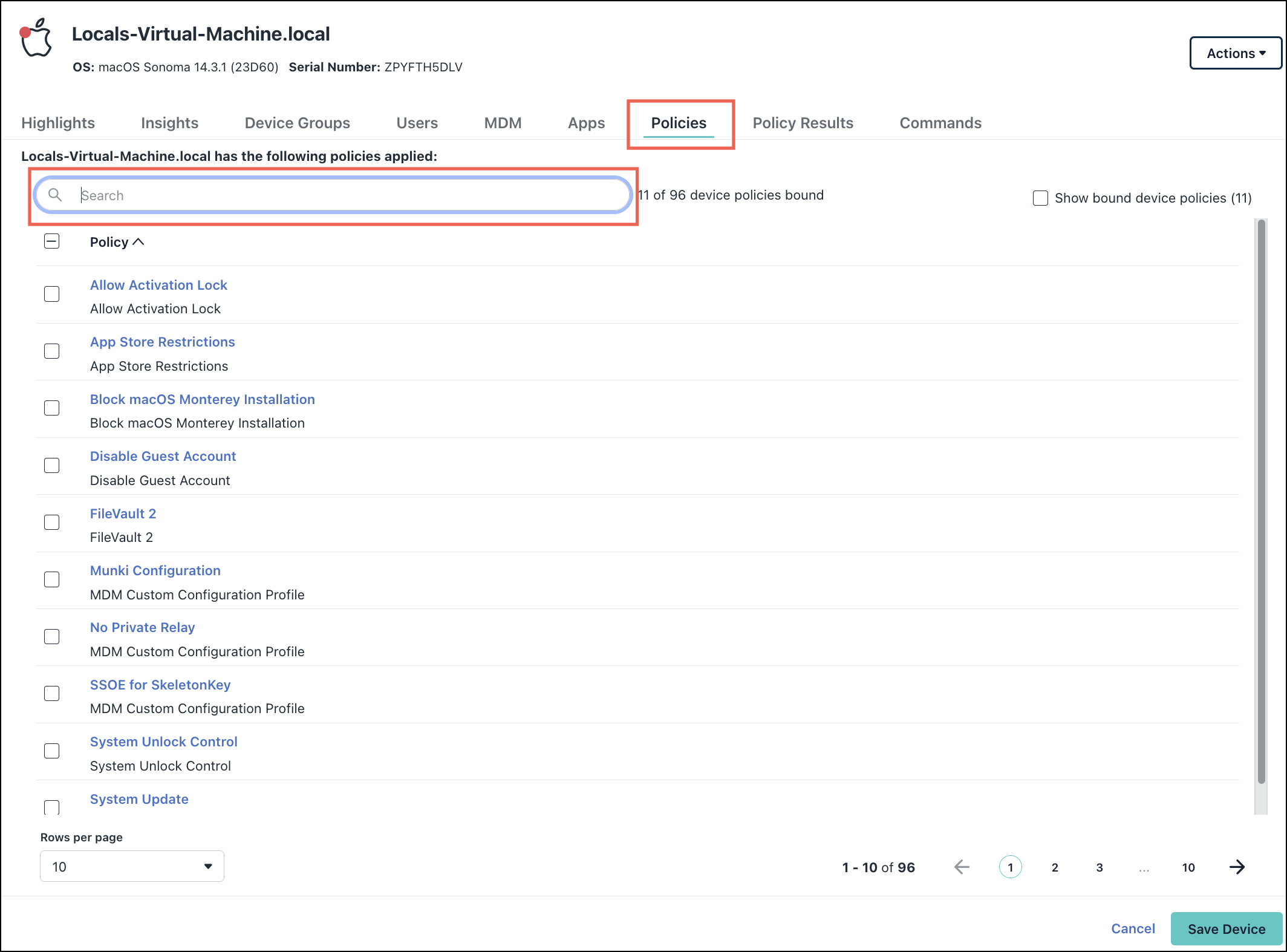Click the search magnifier icon

click(55, 195)
